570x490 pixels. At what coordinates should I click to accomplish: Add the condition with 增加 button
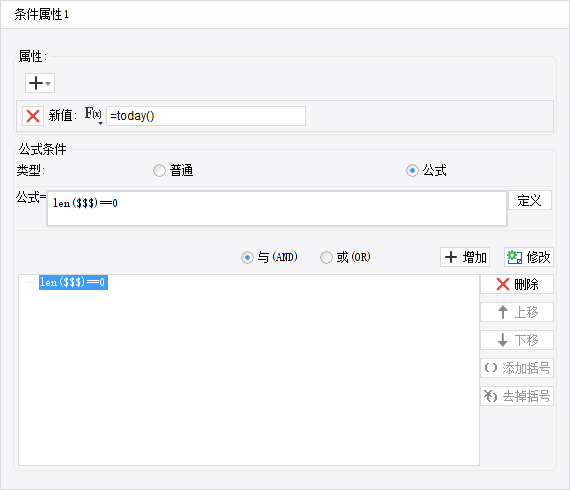coord(465,257)
